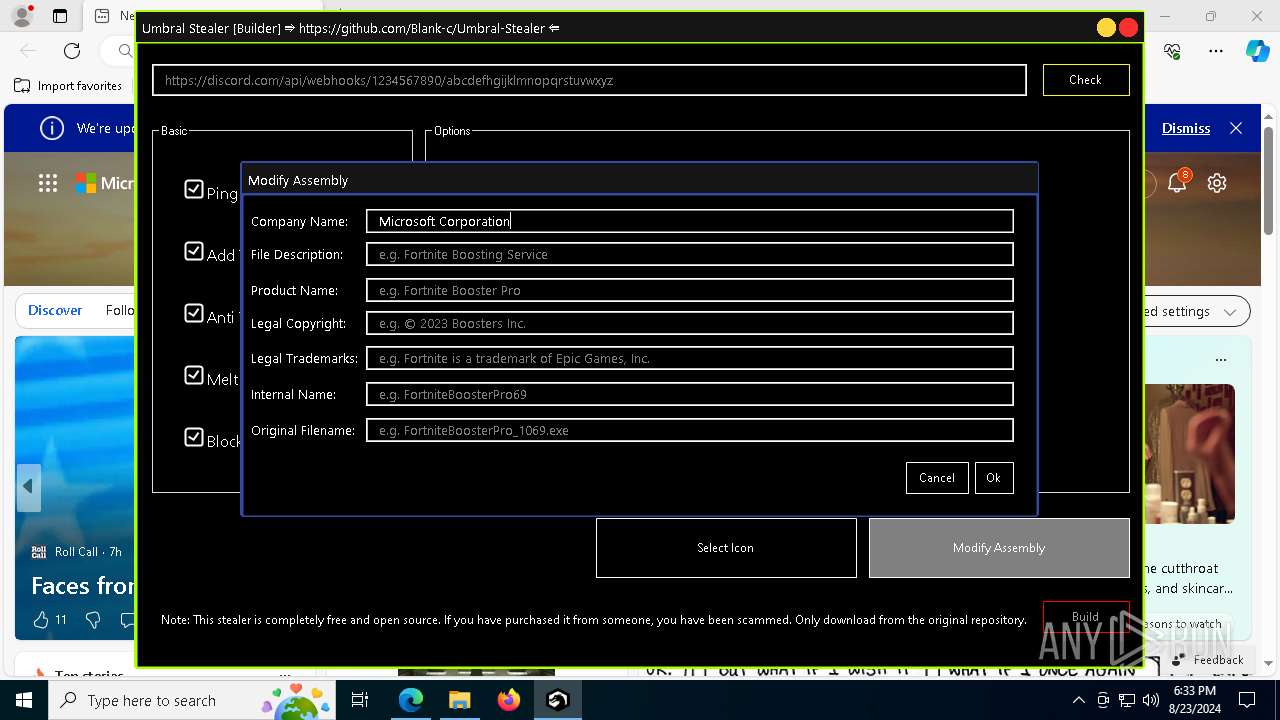The image size is (1280, 720).
Task: Focus the File Description field
Action: coord(690,254)
